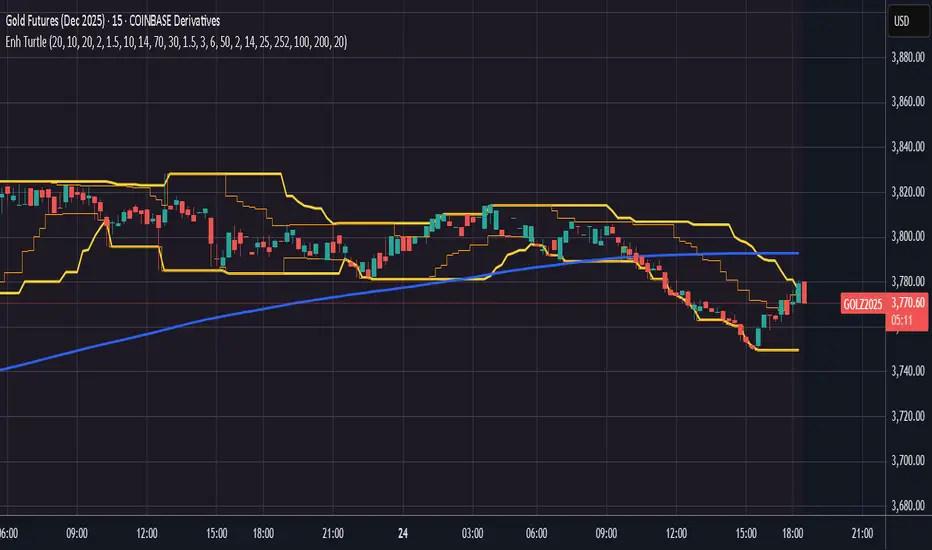Image resolution: width=932 pixels, height=550 pixels.
Task: Click the 3,880.00 price axis label
Action: (908, 57)
